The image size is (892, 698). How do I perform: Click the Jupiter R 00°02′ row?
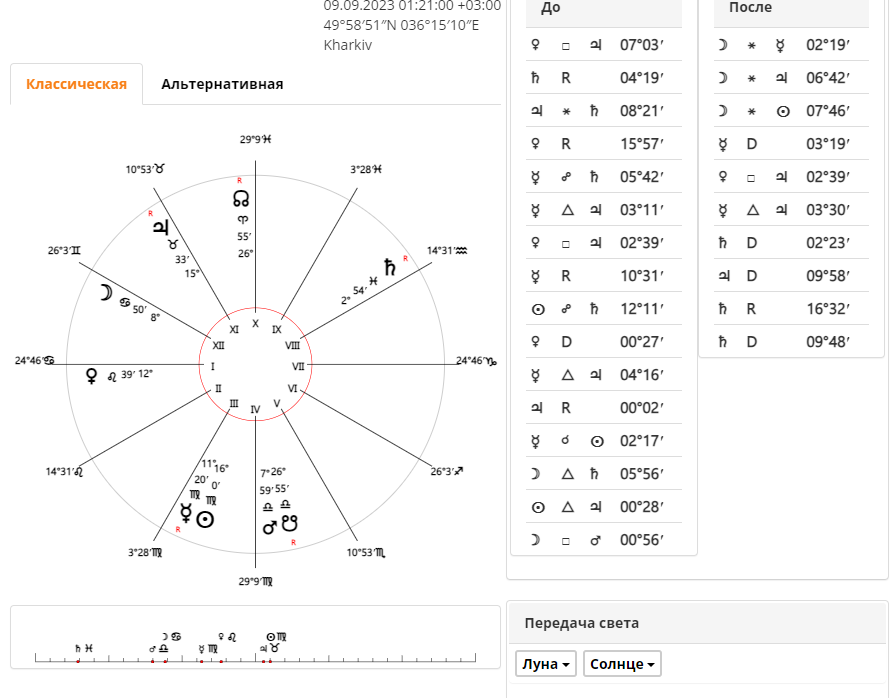click(x=604, y=408)
